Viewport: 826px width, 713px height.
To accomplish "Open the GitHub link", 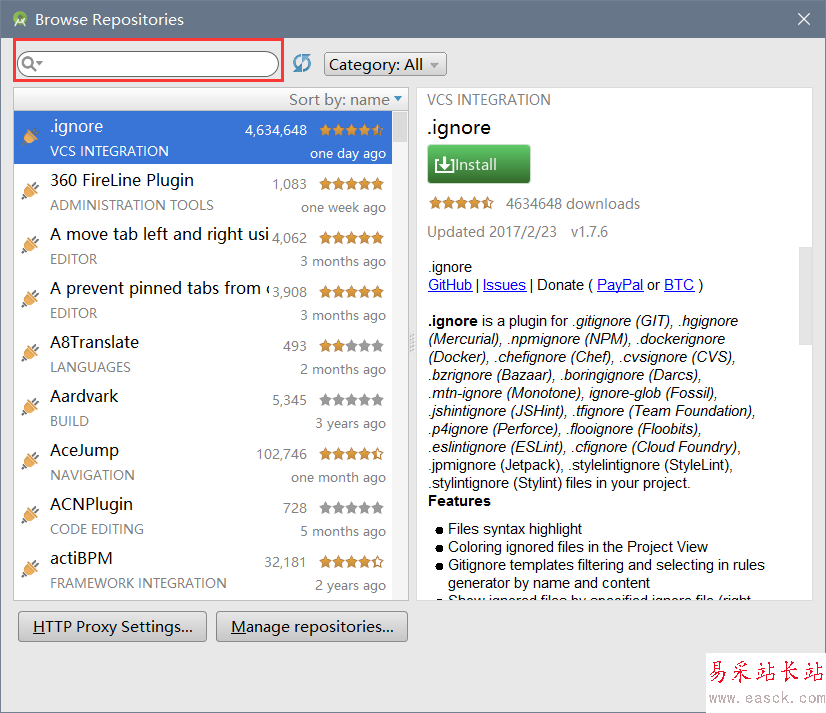I will pos(450,285).
